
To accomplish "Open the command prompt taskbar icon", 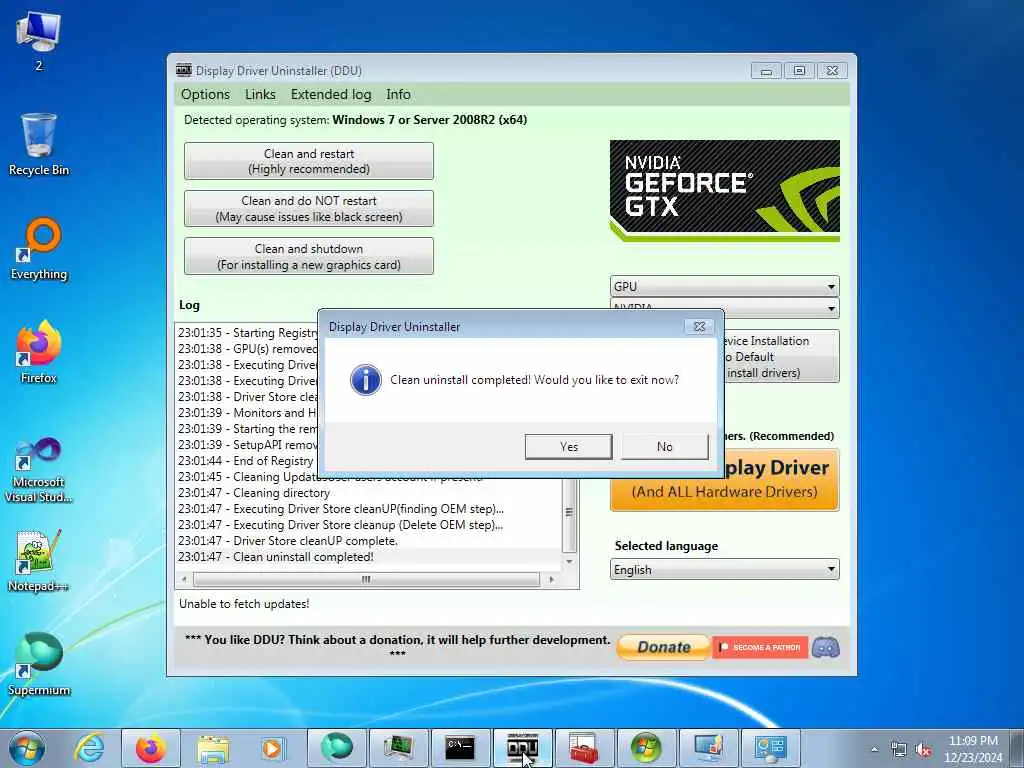I will [x=460, y=748].
